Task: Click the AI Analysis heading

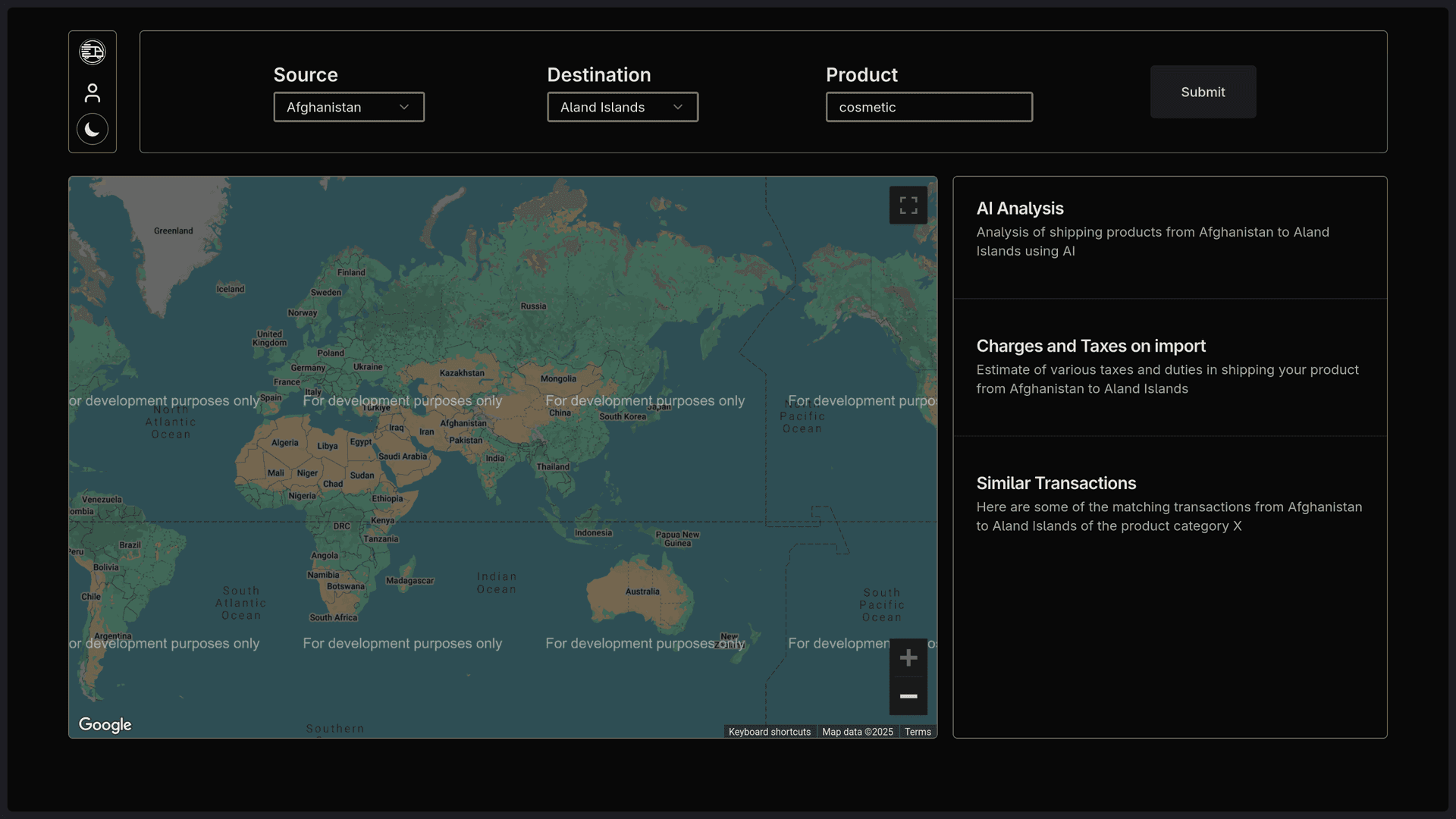Action: click(1020, 209)
